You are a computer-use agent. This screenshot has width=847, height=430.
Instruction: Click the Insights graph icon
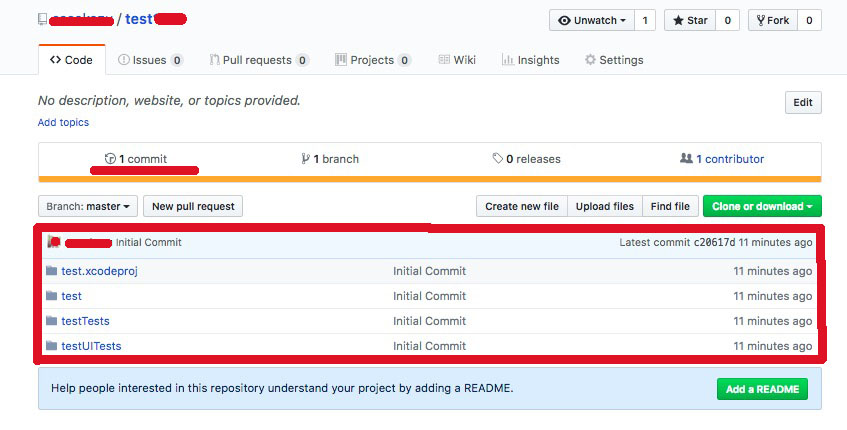[x=507, y=59]
